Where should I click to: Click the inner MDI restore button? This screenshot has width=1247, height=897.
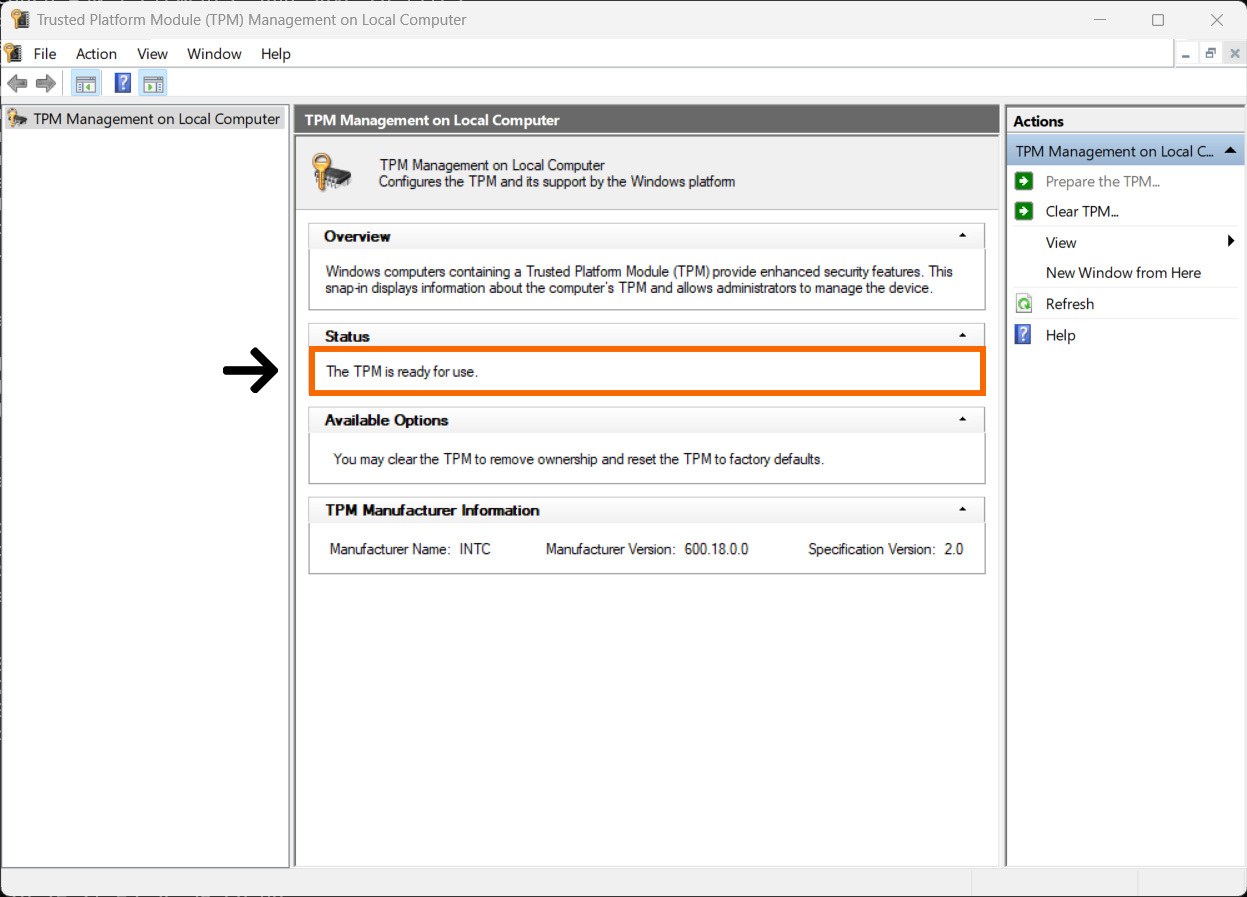pyautogui.click(x=1210, y=54)
